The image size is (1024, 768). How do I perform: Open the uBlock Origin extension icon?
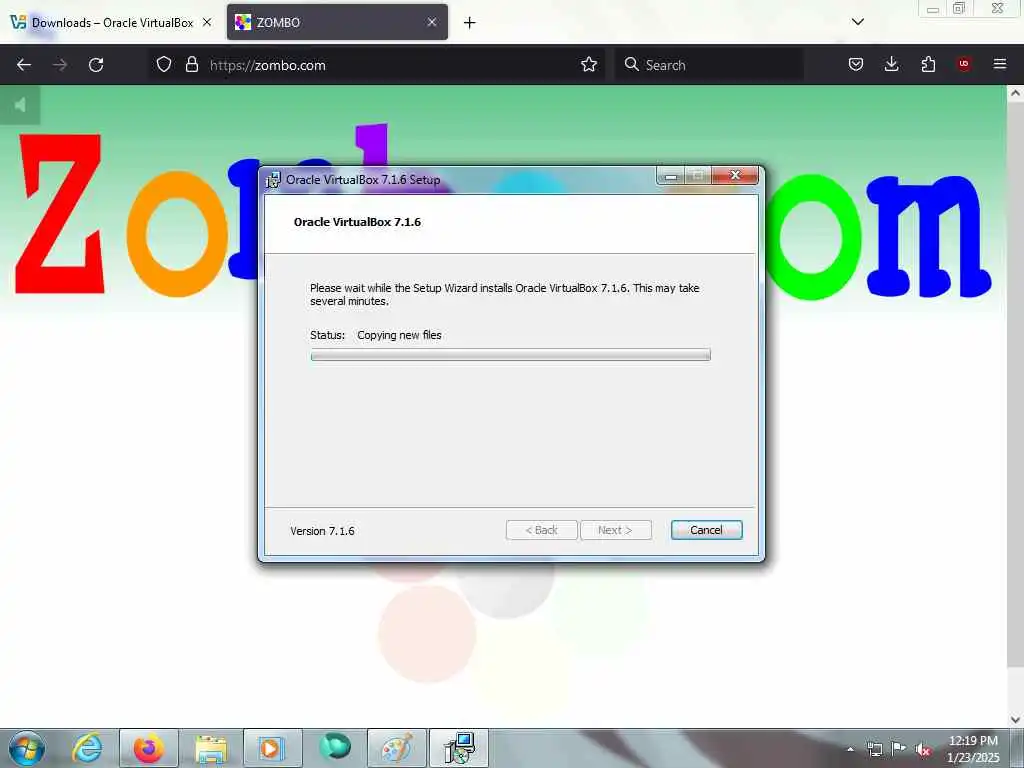(x=964, y=64)
